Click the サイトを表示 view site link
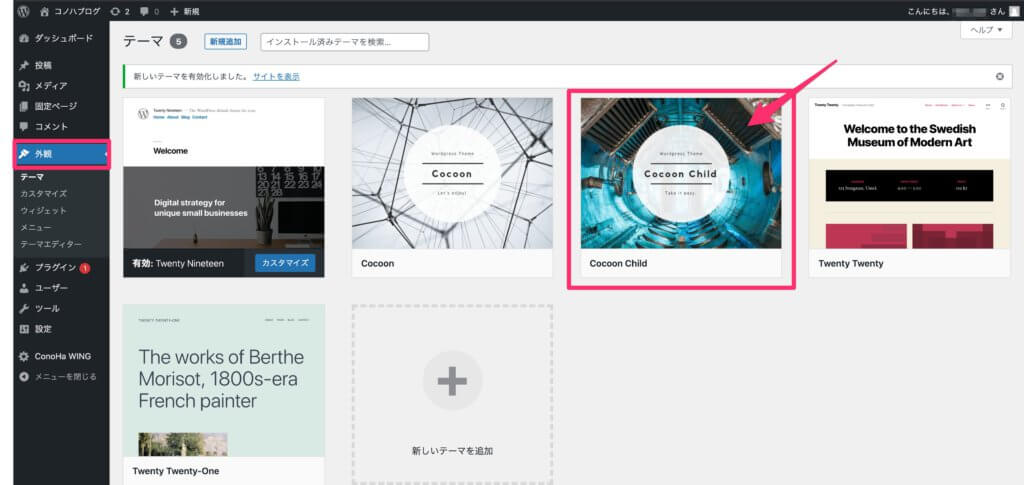The height and width of the screenshot is (485, 1024). click(x=276, y=76)
